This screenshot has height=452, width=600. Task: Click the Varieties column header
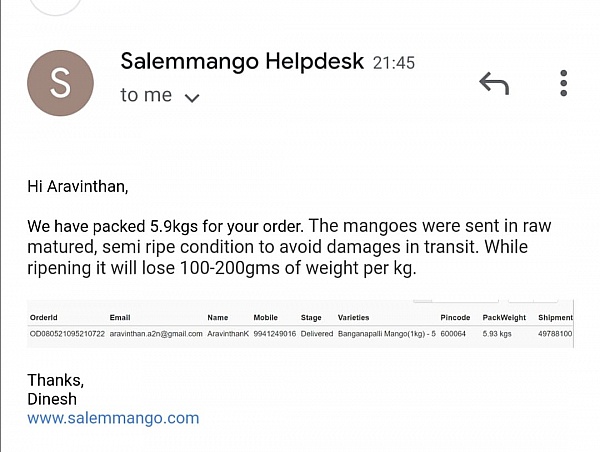click(x=354, y=317)
